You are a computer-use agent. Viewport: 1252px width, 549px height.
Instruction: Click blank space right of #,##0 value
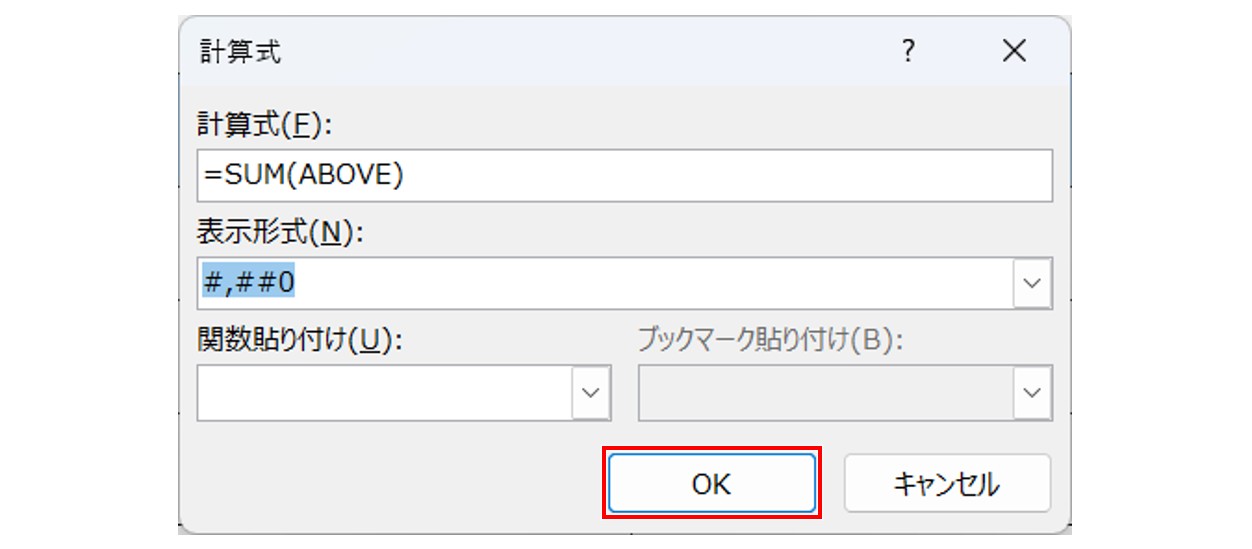pyautogui.click(x=650, y=284)
